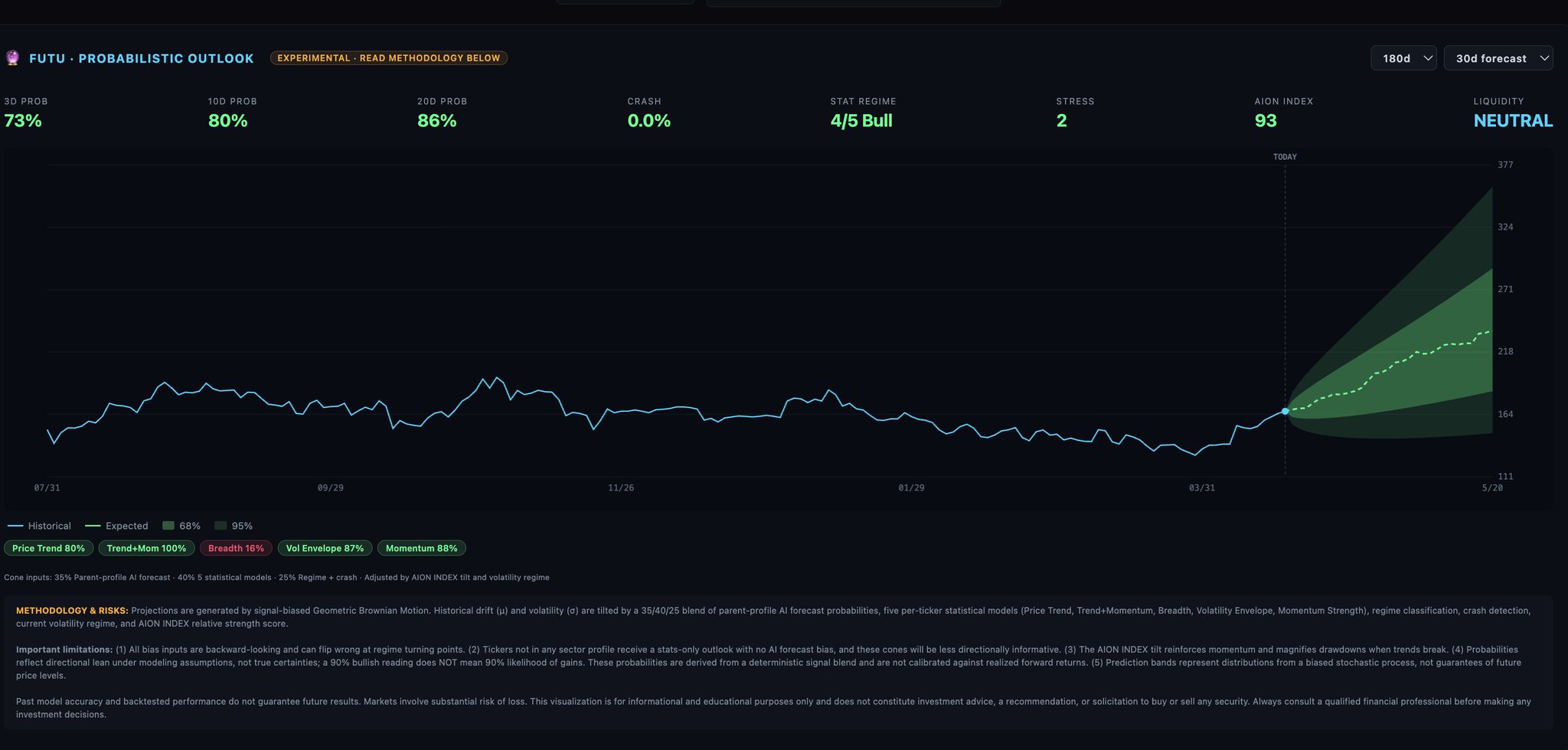Screen dimensions: 1568x750
Task: Select the AION INDEX 93 value
Action: pos(1266,120)
